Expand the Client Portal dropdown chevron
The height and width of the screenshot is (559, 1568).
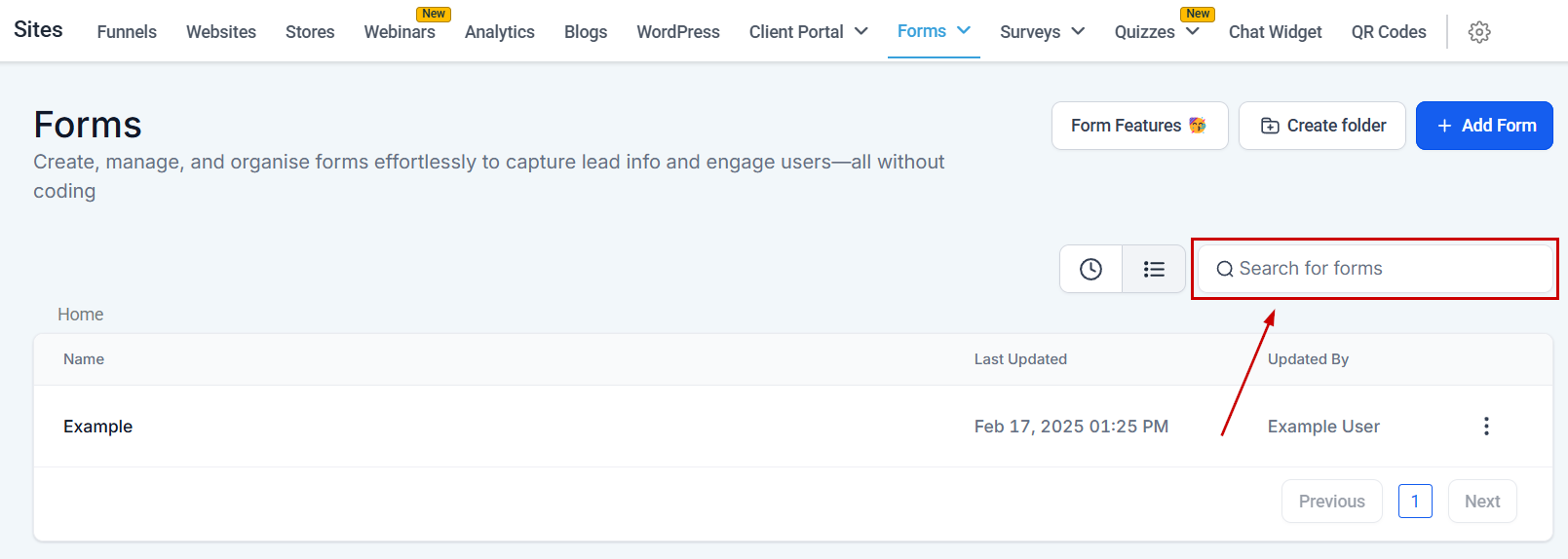tap(860, 31)
